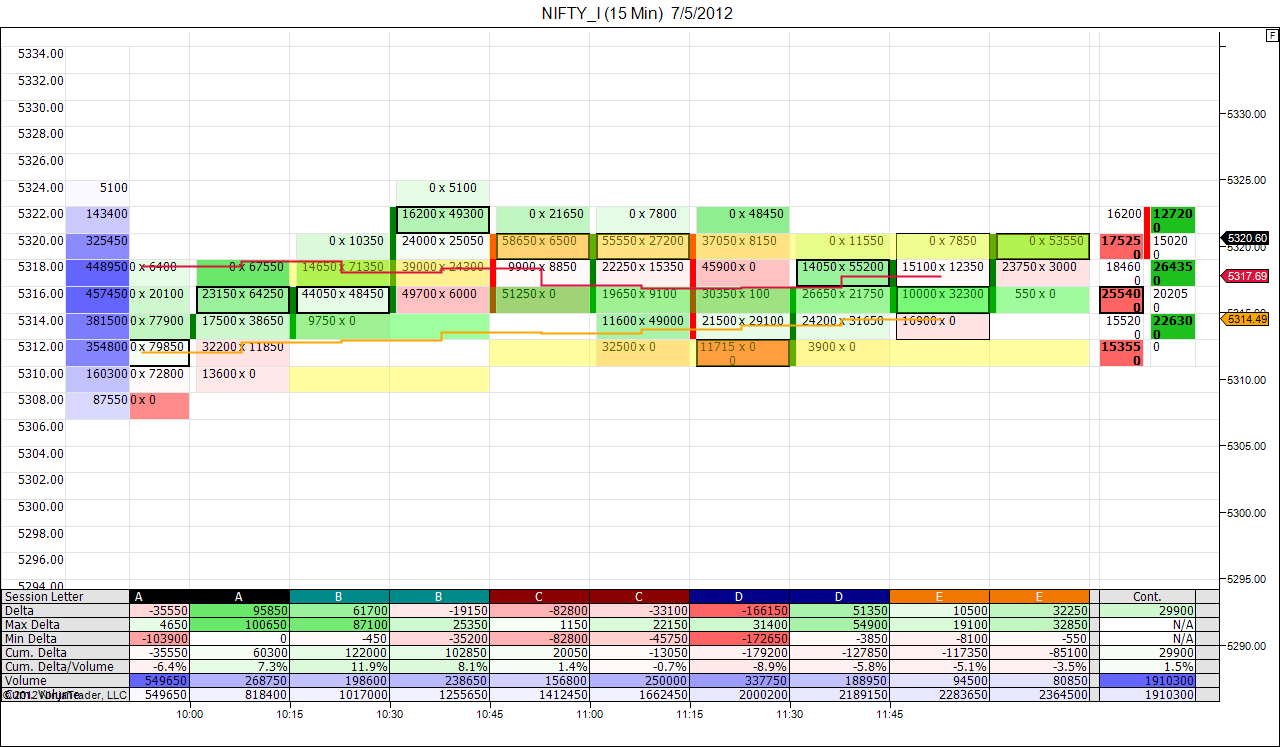Click the 5334.00 left price label

tap(41, 54)
